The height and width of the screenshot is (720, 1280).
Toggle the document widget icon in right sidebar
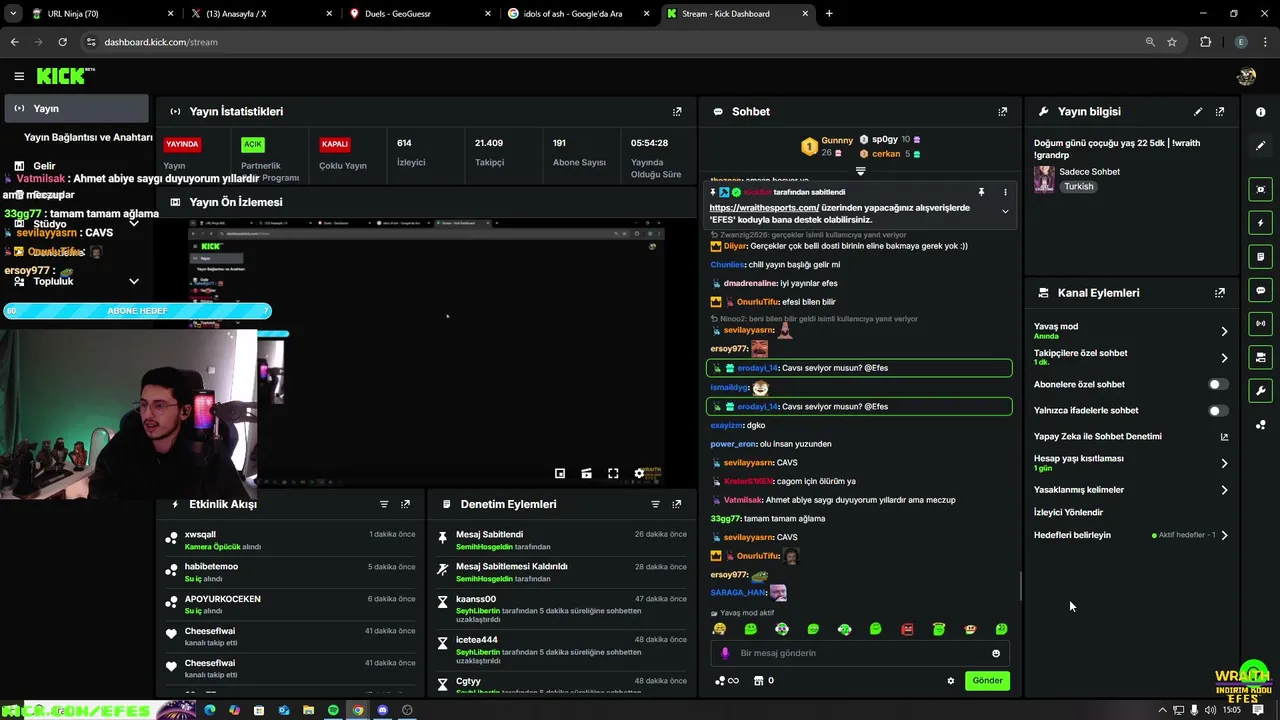coord(1261,257)
